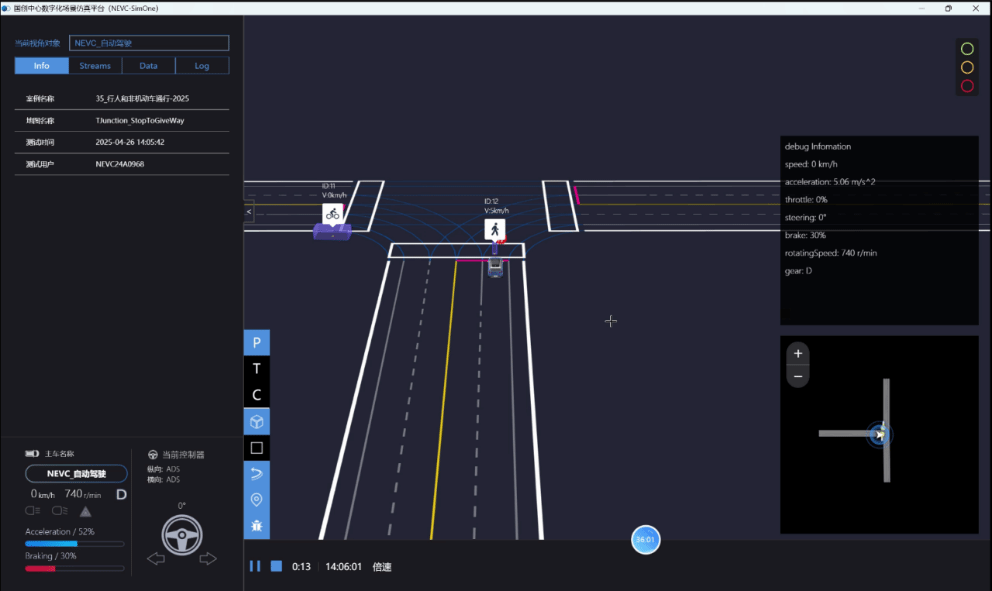This screenshot has height=591, width=992.
Task: Click the bicycle marker ID:11
Action: tap(333, 213)
